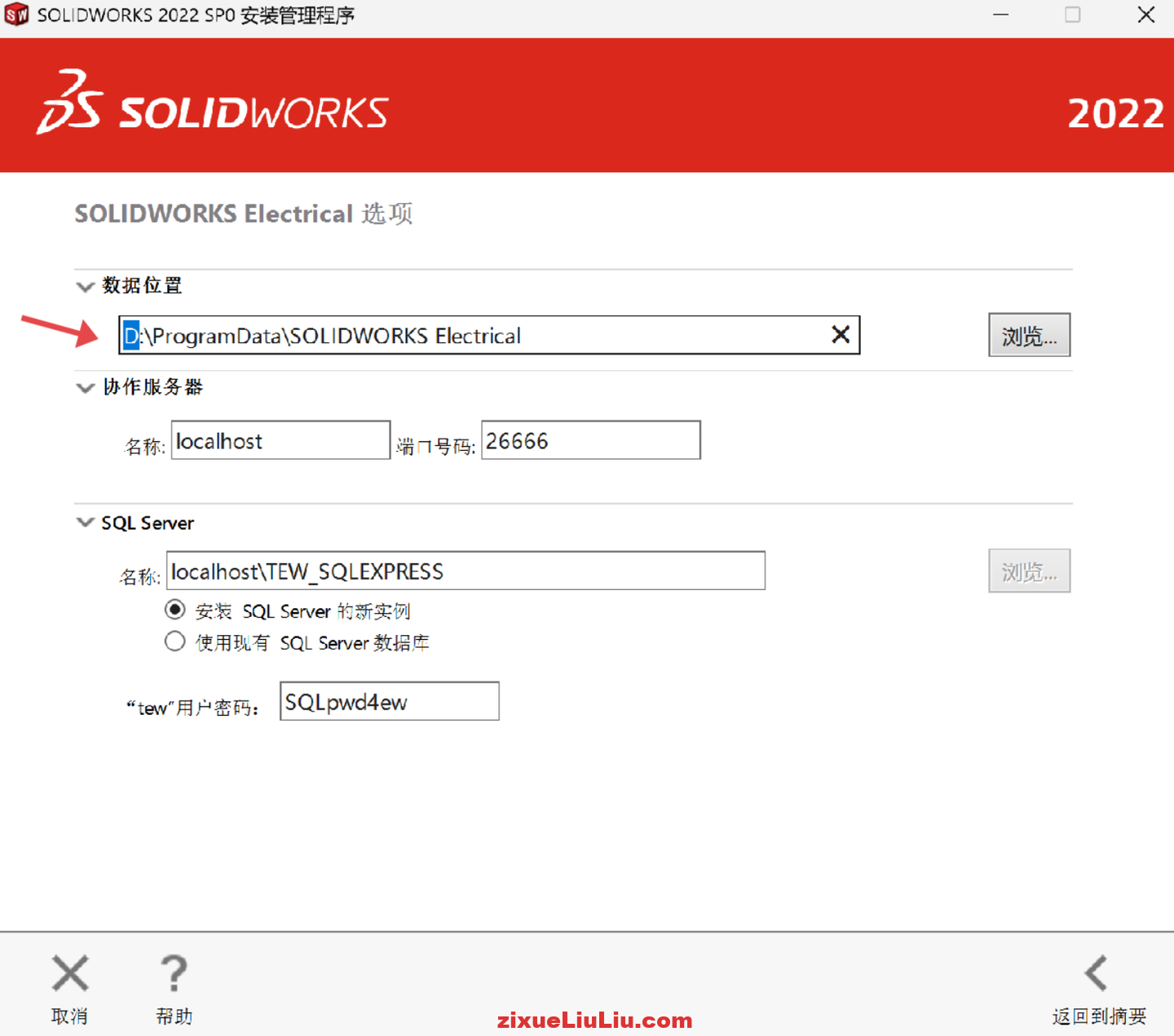The height and width of the screenshot is (1036, 1174).
Task: Minimize the installer window
Action: [1000, 14]
